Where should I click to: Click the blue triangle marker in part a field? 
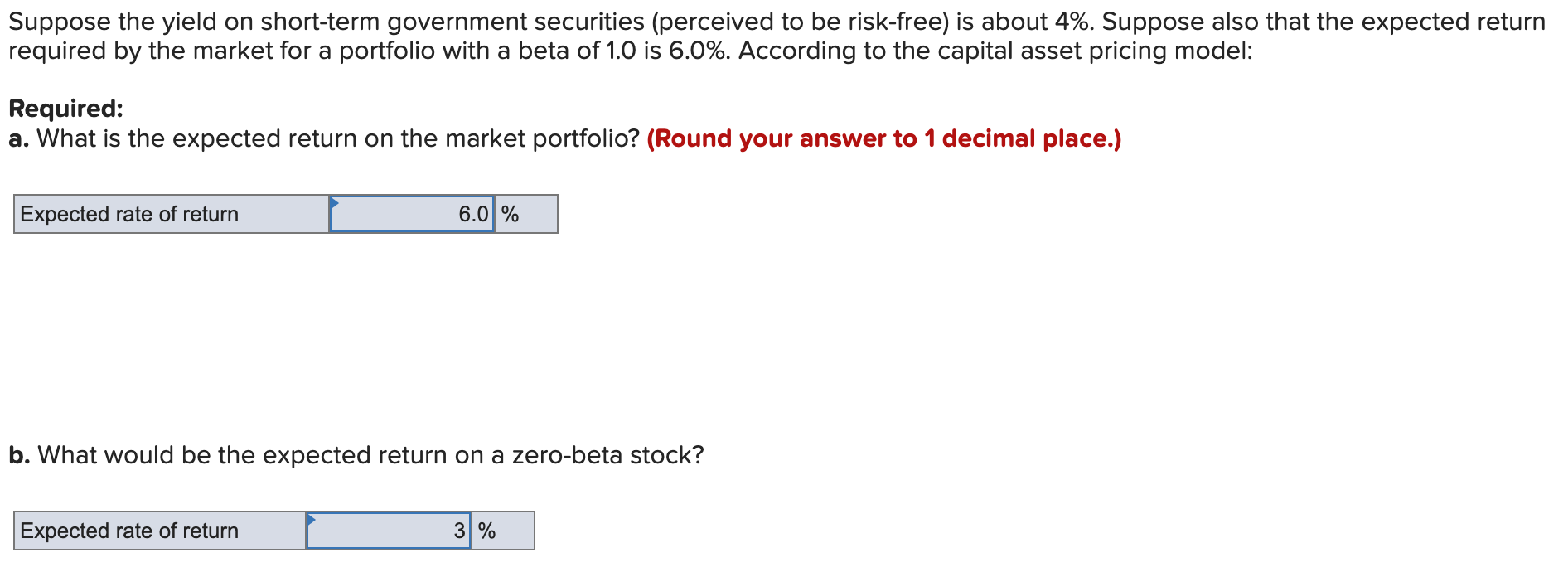pyautogui.click(x=334, y=202)
